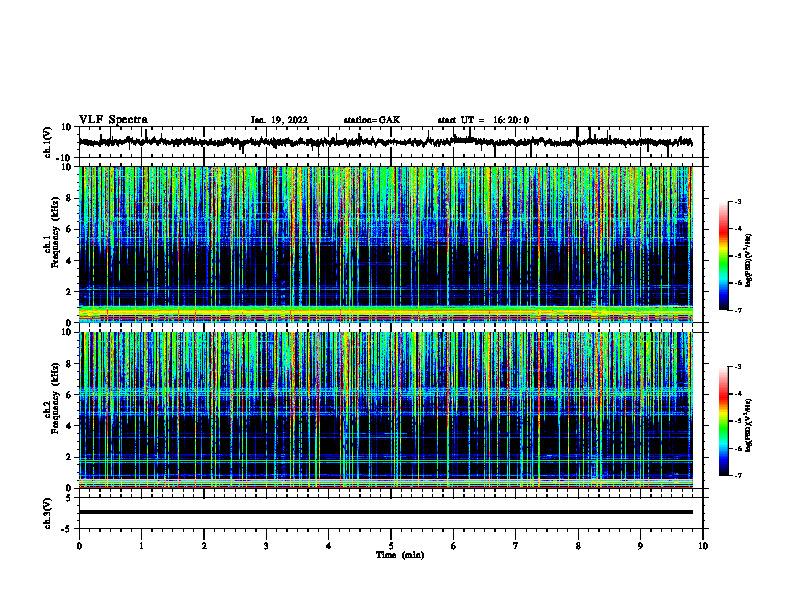Click the ch.2 frequency tick "4"
This screenshot has height=612, width=792.
tap(69, 426)
